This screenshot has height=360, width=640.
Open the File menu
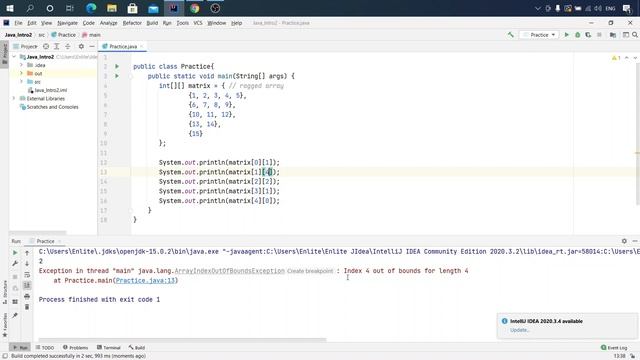click(18, 23)
